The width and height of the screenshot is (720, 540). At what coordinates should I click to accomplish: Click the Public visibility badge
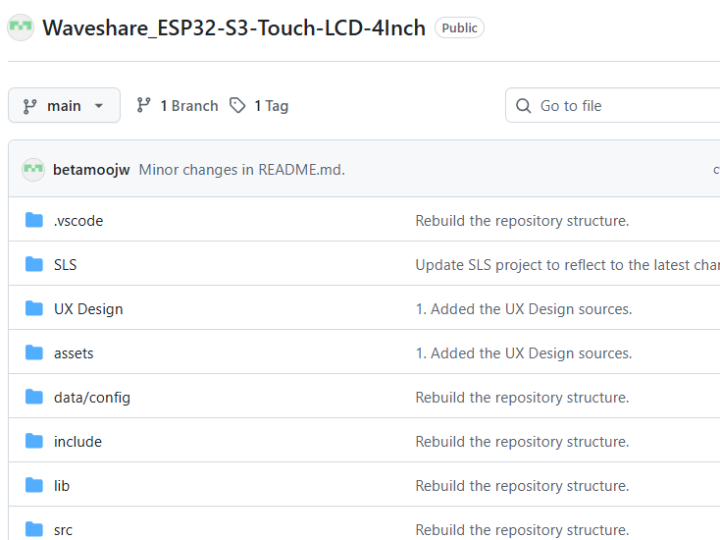[459, 28]
